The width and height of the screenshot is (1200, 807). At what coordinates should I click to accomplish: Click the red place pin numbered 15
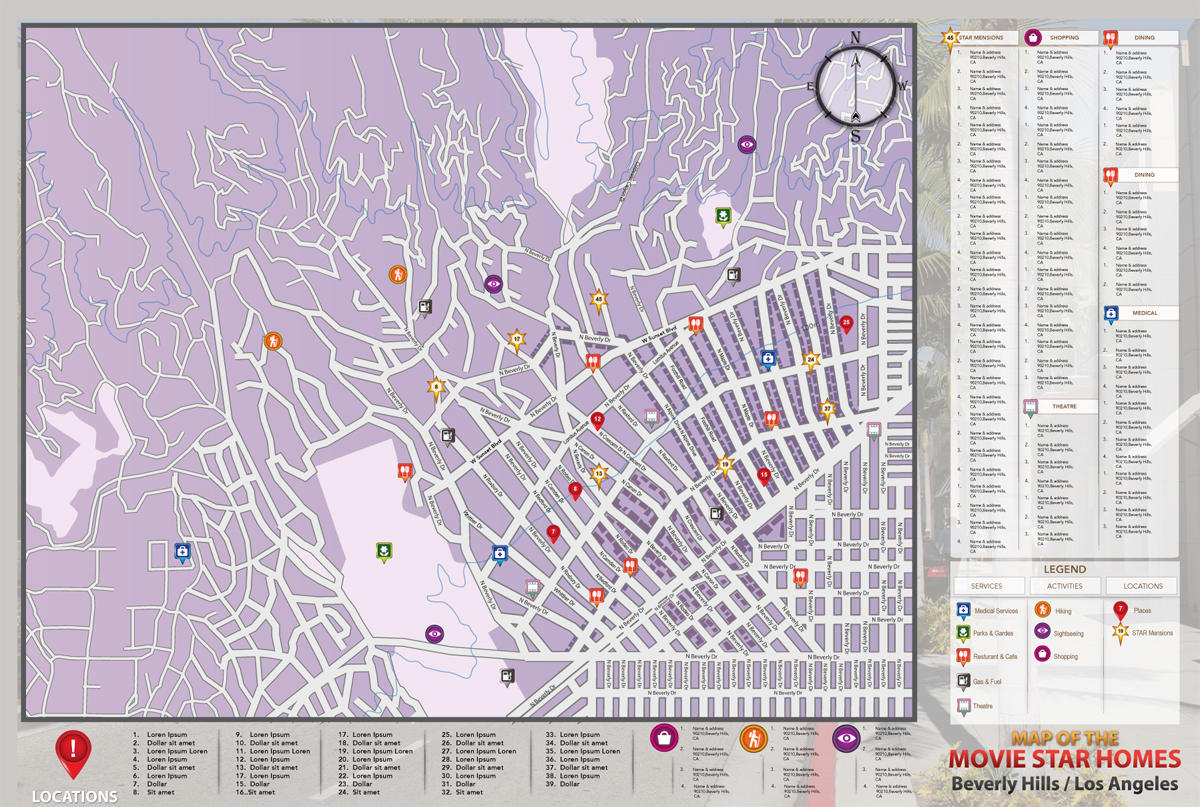point(764,475)
